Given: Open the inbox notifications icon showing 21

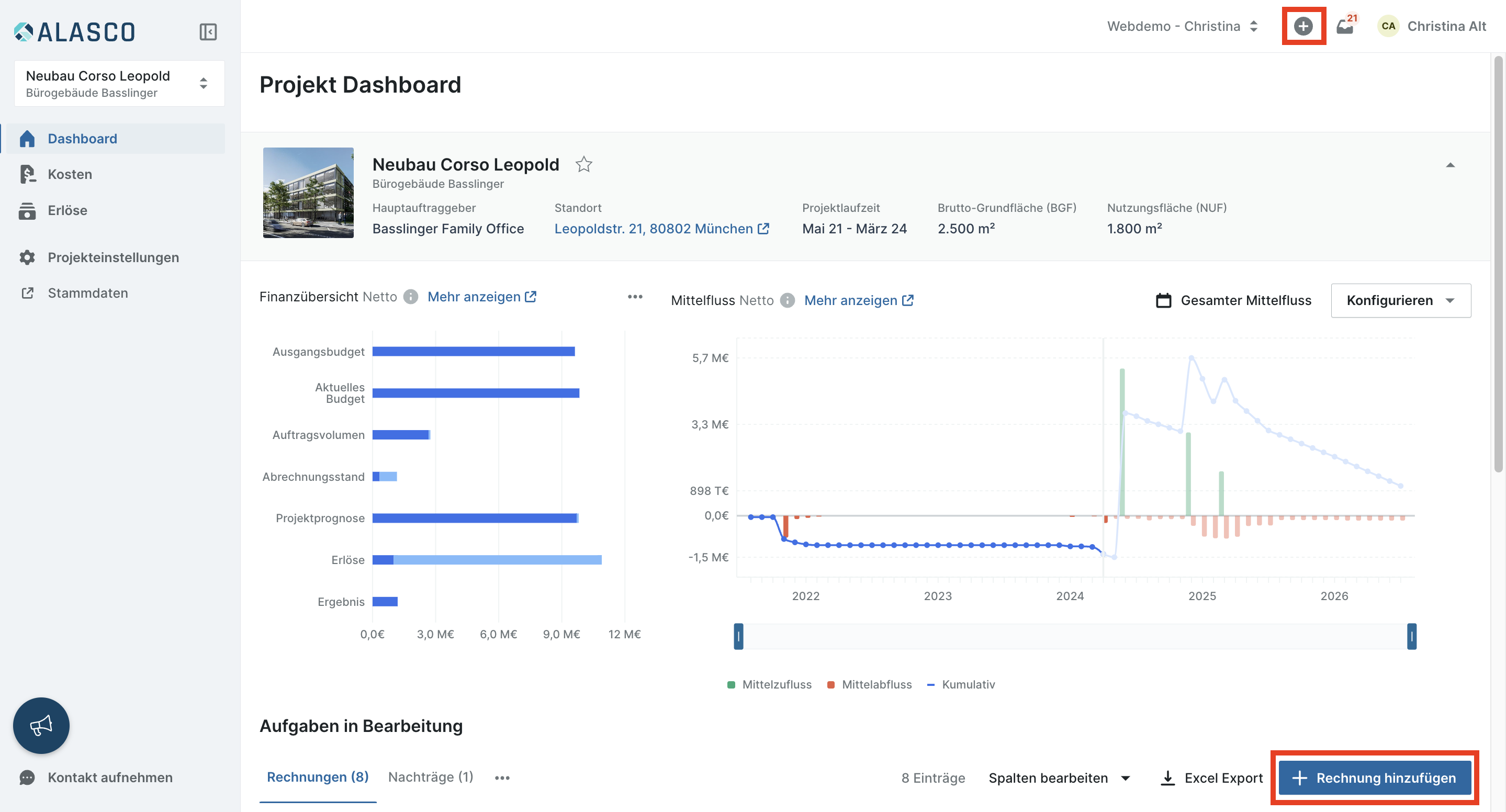Looking at the screenshot, I should point(1346,26).
